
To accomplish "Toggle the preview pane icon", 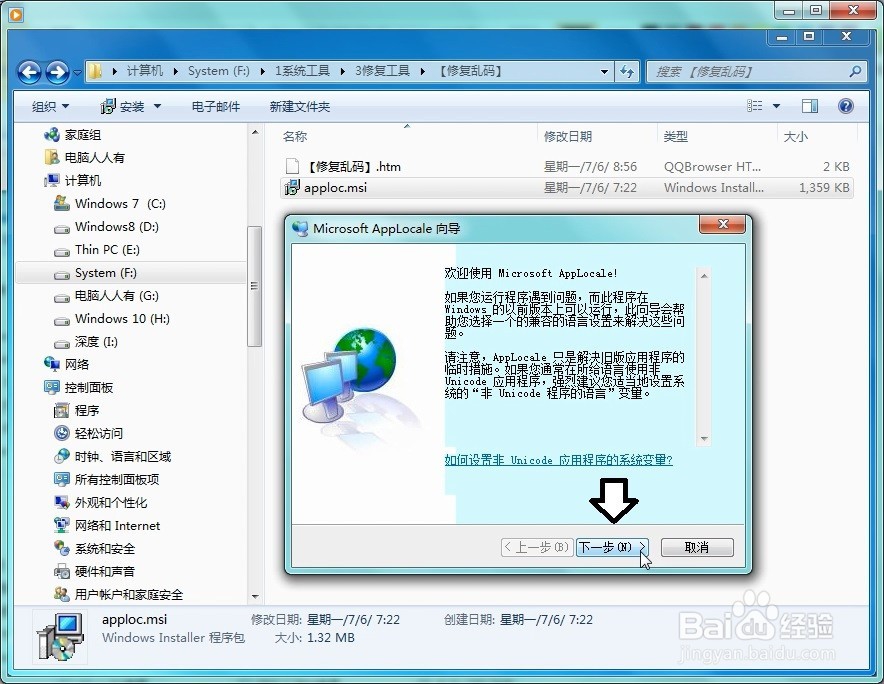I will pos(810,106).
